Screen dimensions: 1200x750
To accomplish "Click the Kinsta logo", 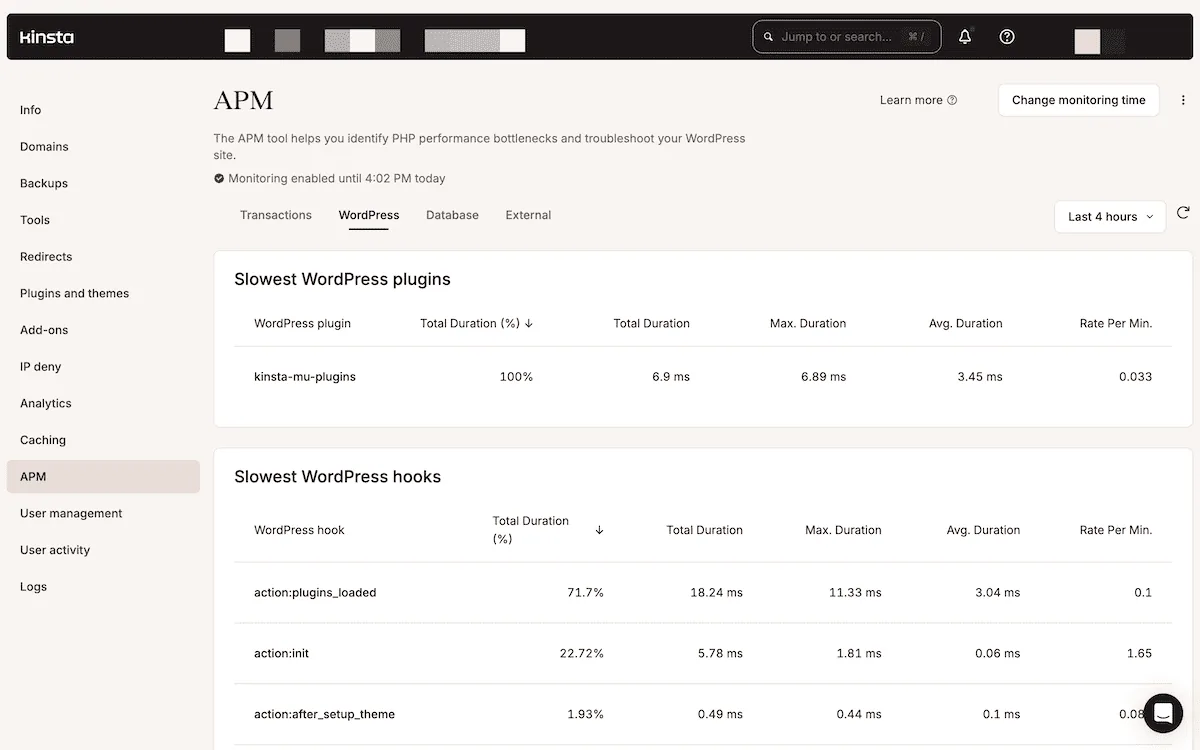I will point(45,37).
